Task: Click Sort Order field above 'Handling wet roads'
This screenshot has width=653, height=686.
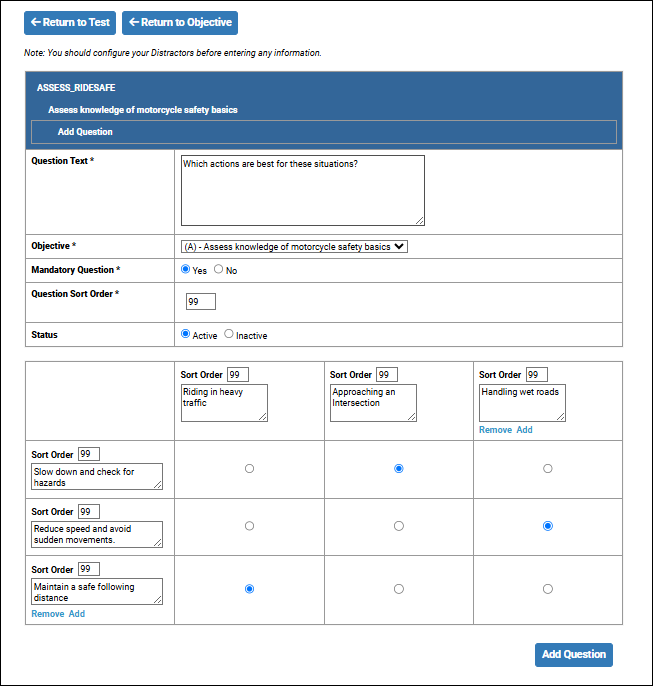Action: coord(536,375)
